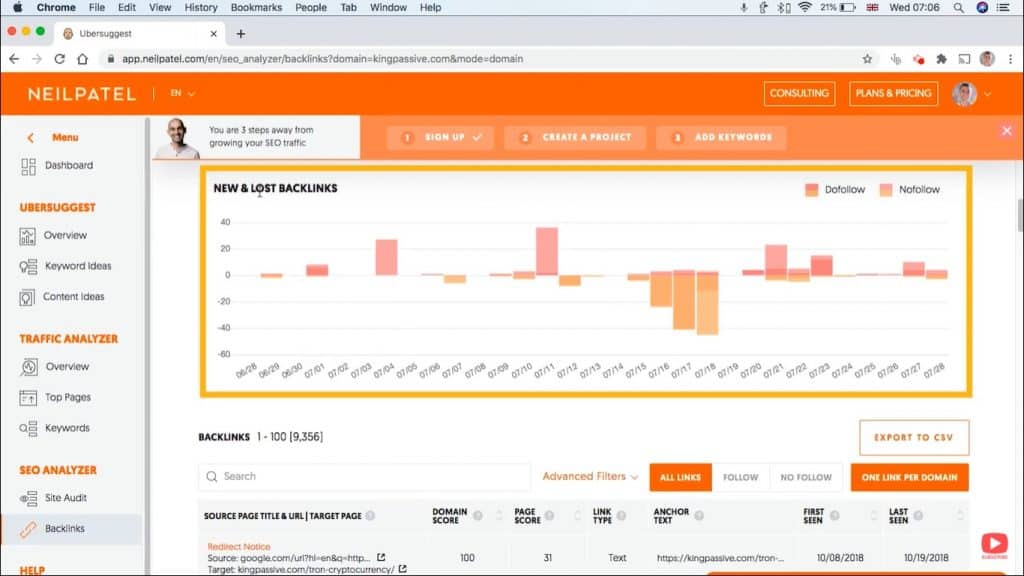This screenshot has width=1024, height=576.
Task: Open Site Audit icon
Action: coord(28,498)
